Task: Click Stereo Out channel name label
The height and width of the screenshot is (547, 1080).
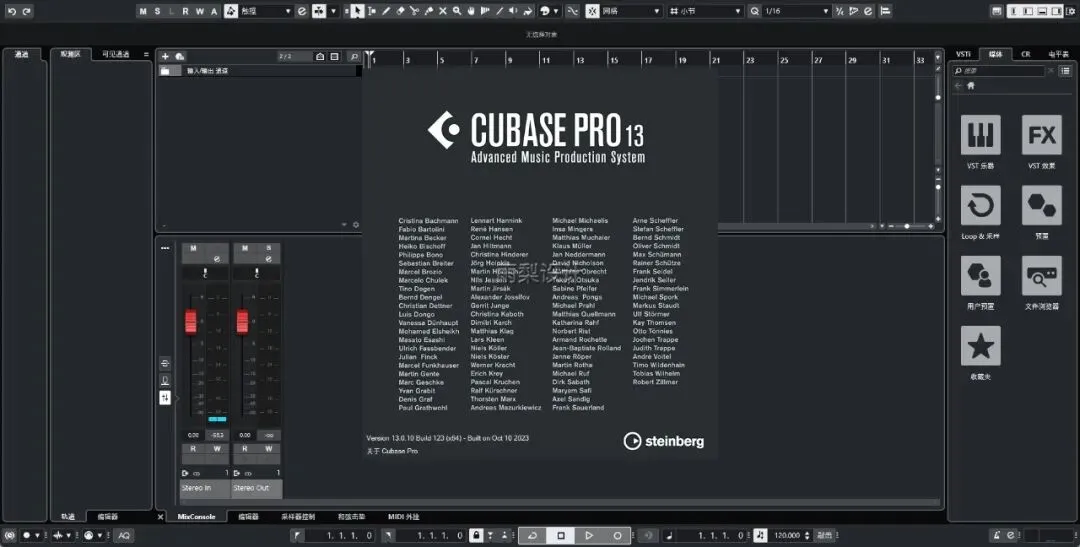Action: pos(257,488)
